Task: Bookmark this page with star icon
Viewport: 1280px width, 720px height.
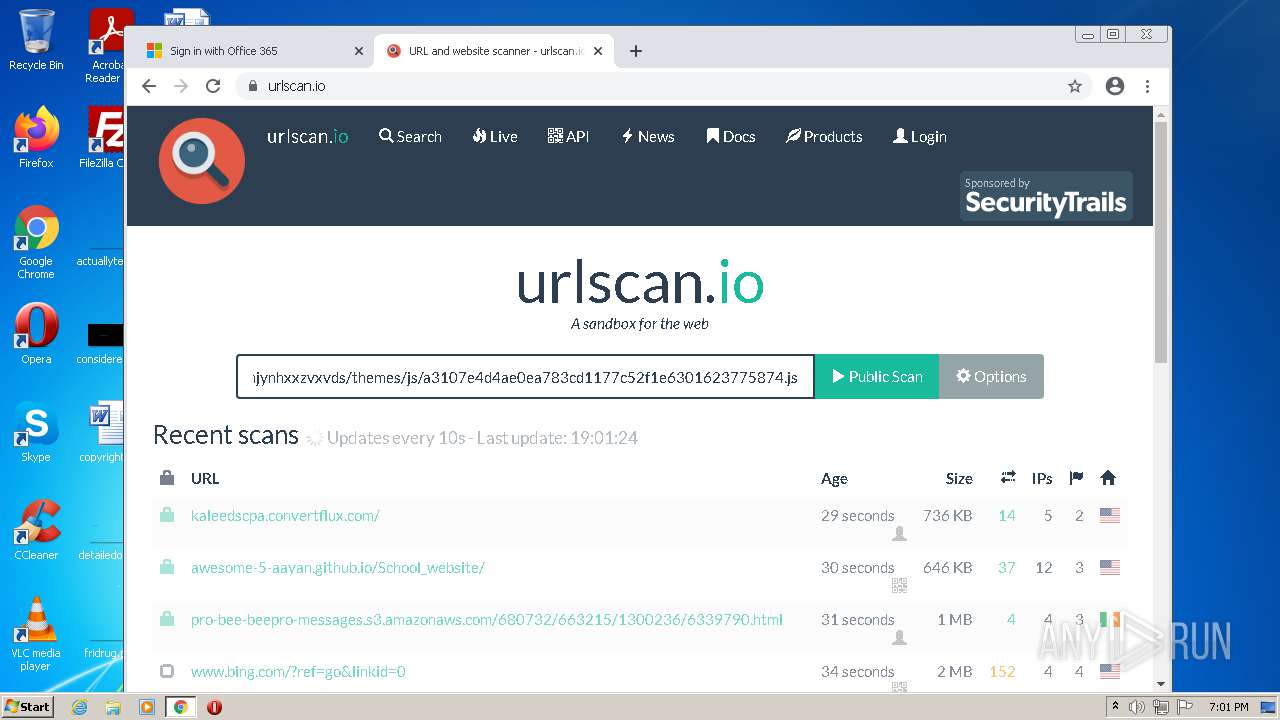Action: 1075,86
